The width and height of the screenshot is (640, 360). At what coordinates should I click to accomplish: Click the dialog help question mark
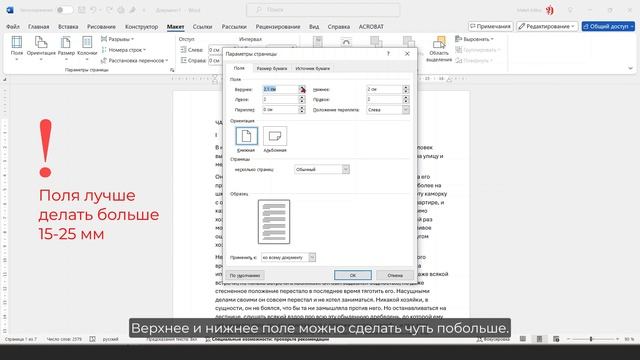coord(388,53)
